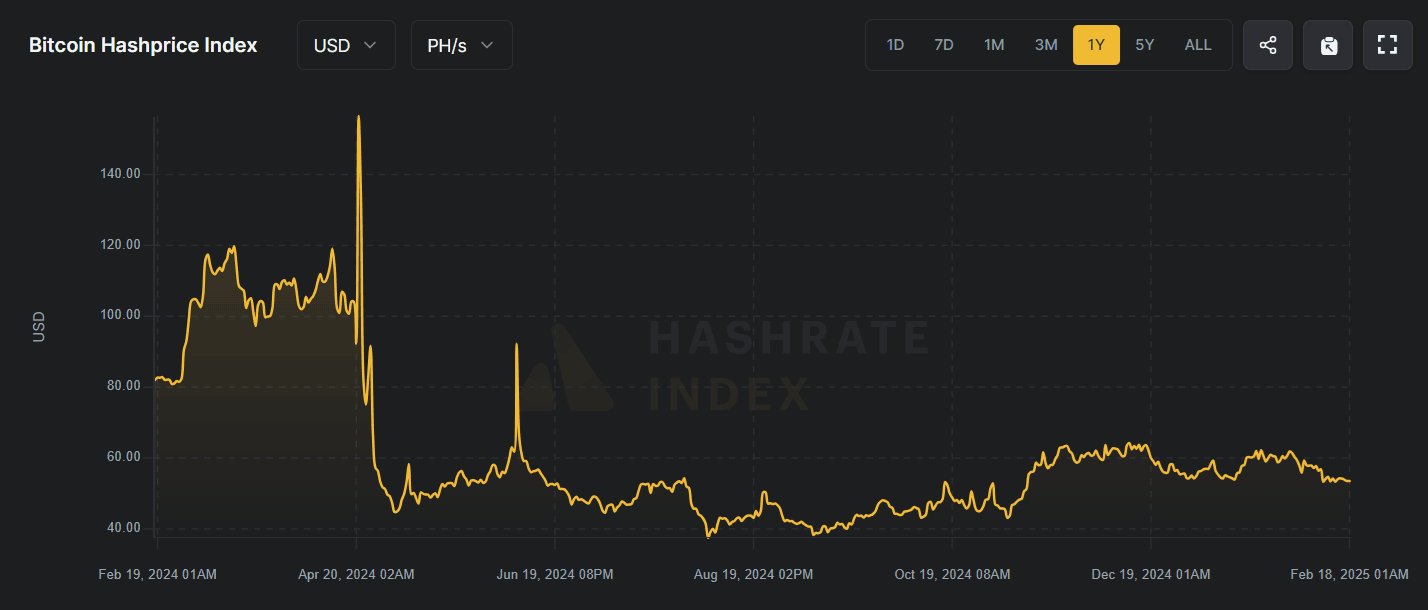This screenshot has width=1428, height=610.
Task: Click the Bitcoin Hashprice Index title
Action: [x=143, y=45]
